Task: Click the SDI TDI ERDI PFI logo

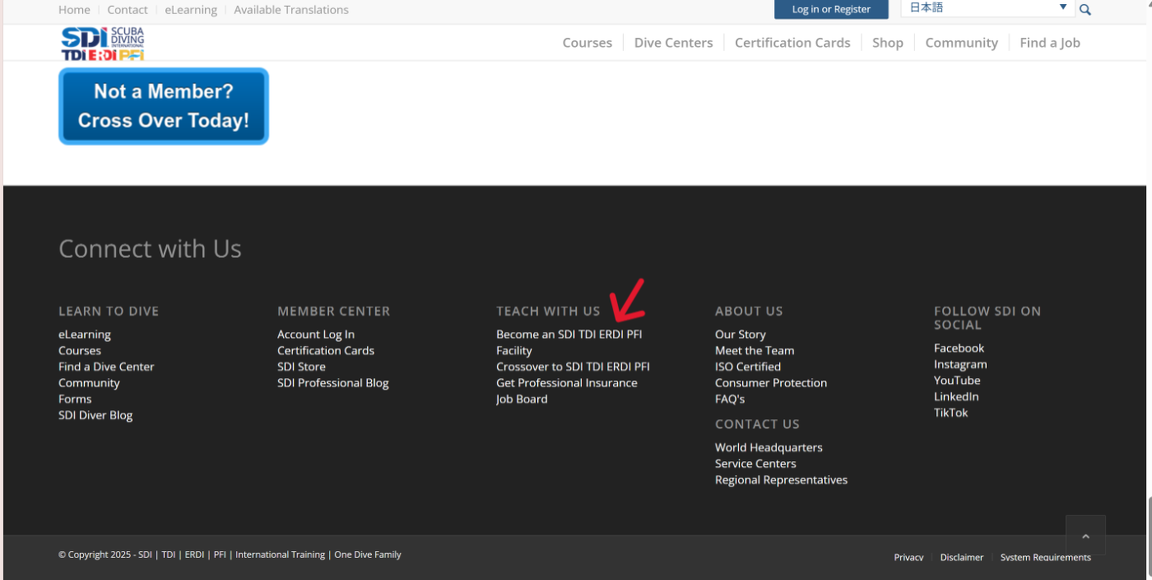Action: tap(103, 43)
